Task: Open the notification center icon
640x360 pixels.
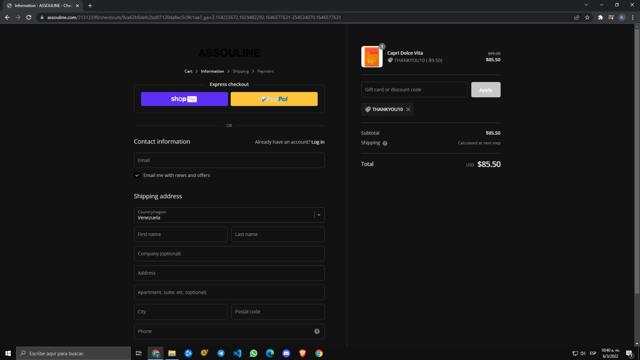Action: (x=629, y=353)
